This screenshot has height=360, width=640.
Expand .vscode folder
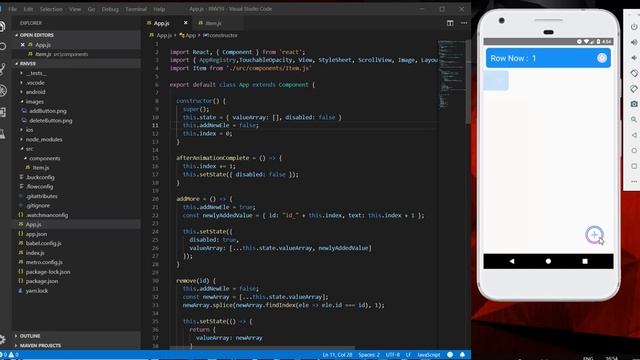point(35,82)
